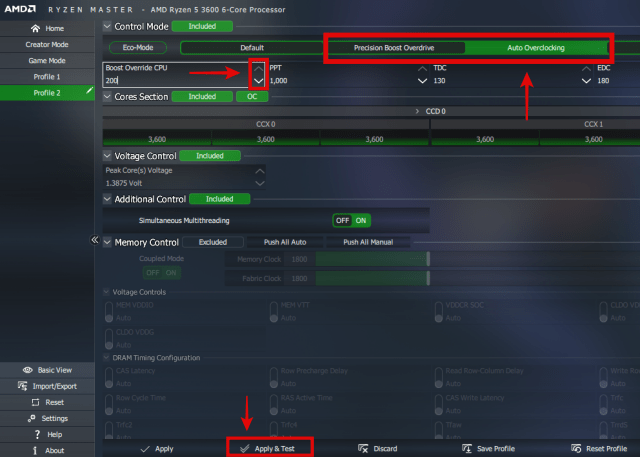Screen dimensions: 640x457
Task: Click Push All Auto button
Action: tap(285, 242)
